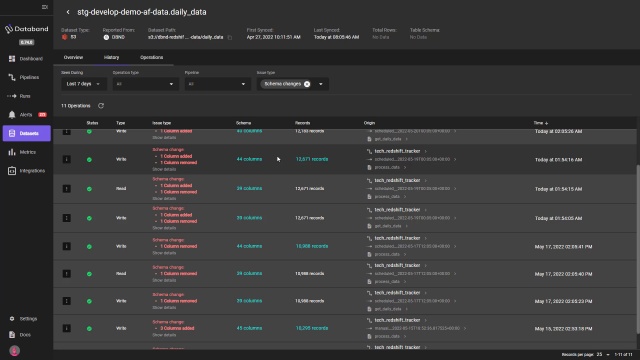The height and width of the screenshot is (360, 640).
Task: Open the Alerts bell icon
Action: coord(12,115)
